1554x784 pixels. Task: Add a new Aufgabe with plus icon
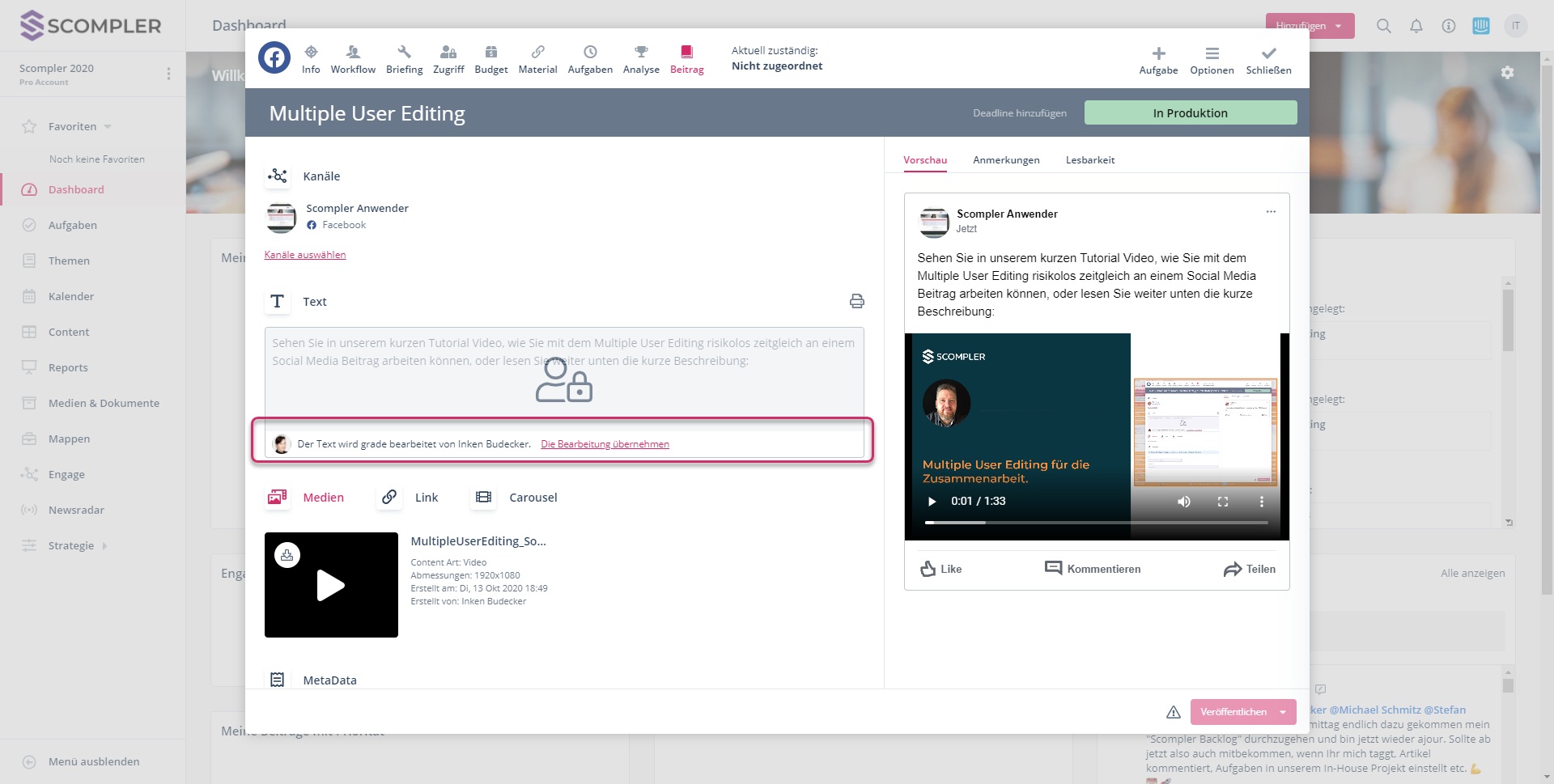click(1158, 54)
